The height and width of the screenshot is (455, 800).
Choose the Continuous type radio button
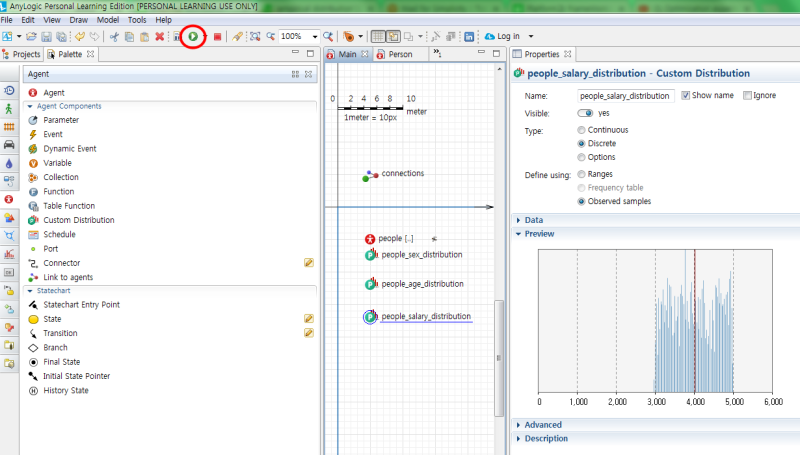581,130
